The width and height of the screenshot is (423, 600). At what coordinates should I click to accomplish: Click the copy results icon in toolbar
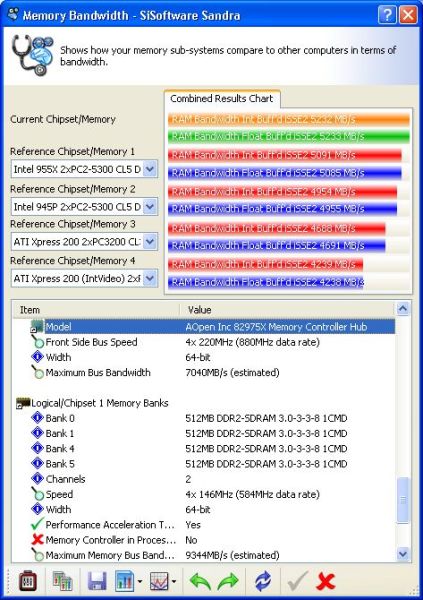[62, 581]
